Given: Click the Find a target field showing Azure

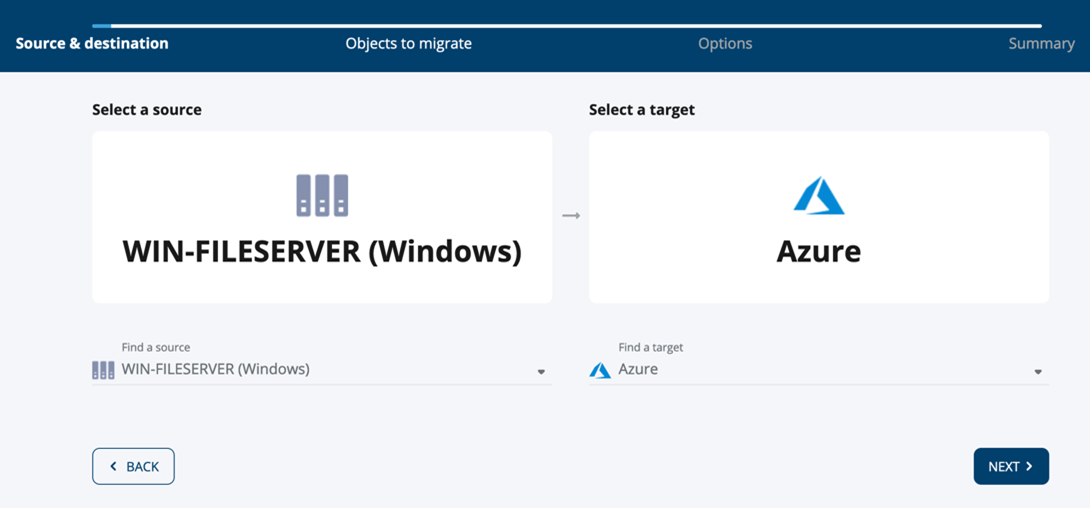Looking at the screenshot, I should click(819, 370).
